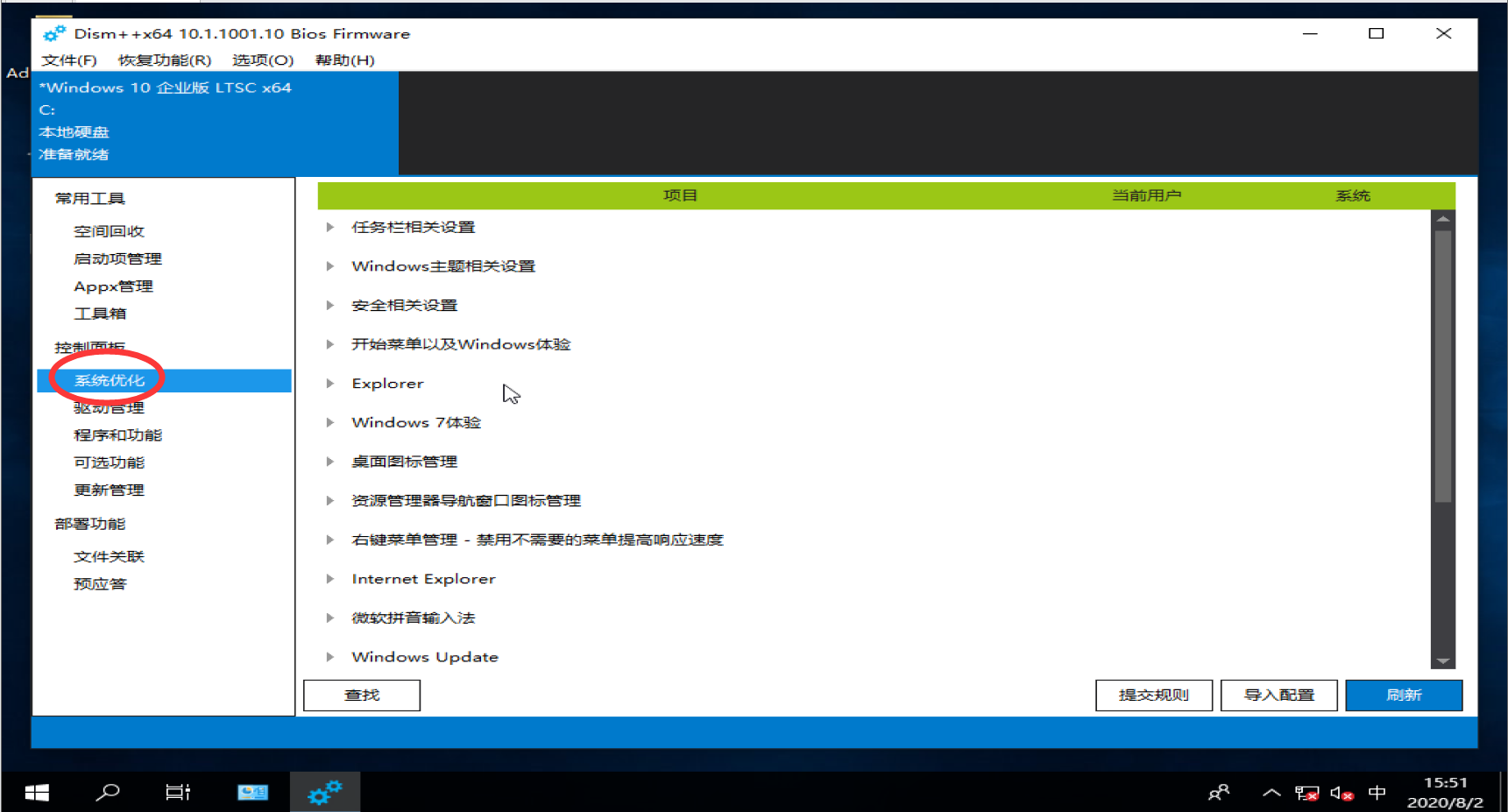Click the Dism++ gear icon in taskbar

click(324, 793)
